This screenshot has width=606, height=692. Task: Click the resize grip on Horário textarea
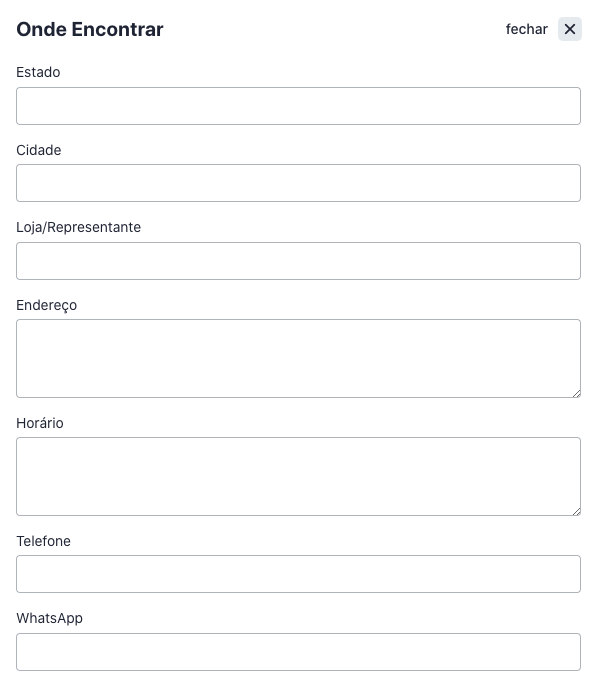(x=576, y=511)
